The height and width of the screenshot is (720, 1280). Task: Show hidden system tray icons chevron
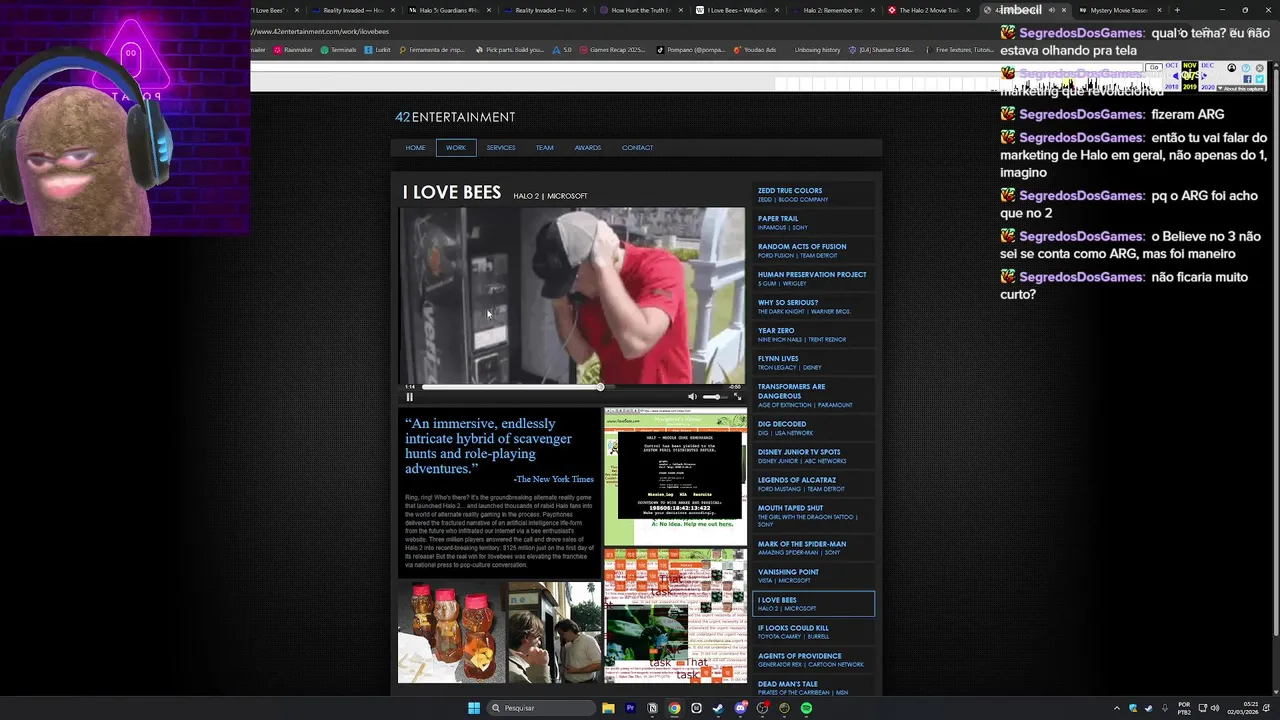(x=1117, y=708)
